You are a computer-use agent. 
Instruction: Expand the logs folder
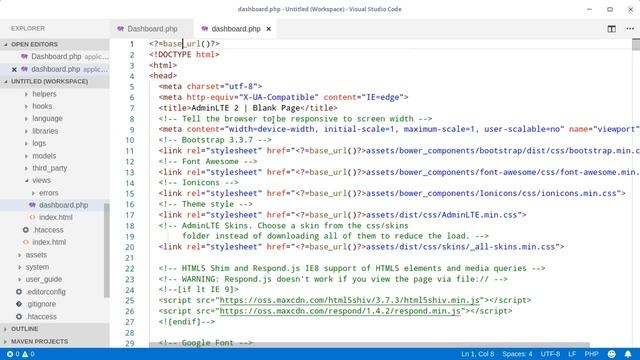click(39, 143)
